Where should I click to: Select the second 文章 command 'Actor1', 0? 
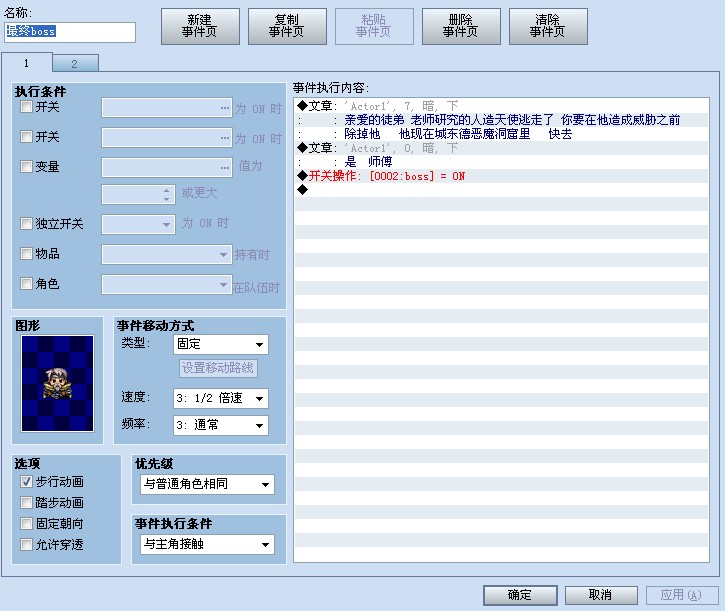coord(502,148)
